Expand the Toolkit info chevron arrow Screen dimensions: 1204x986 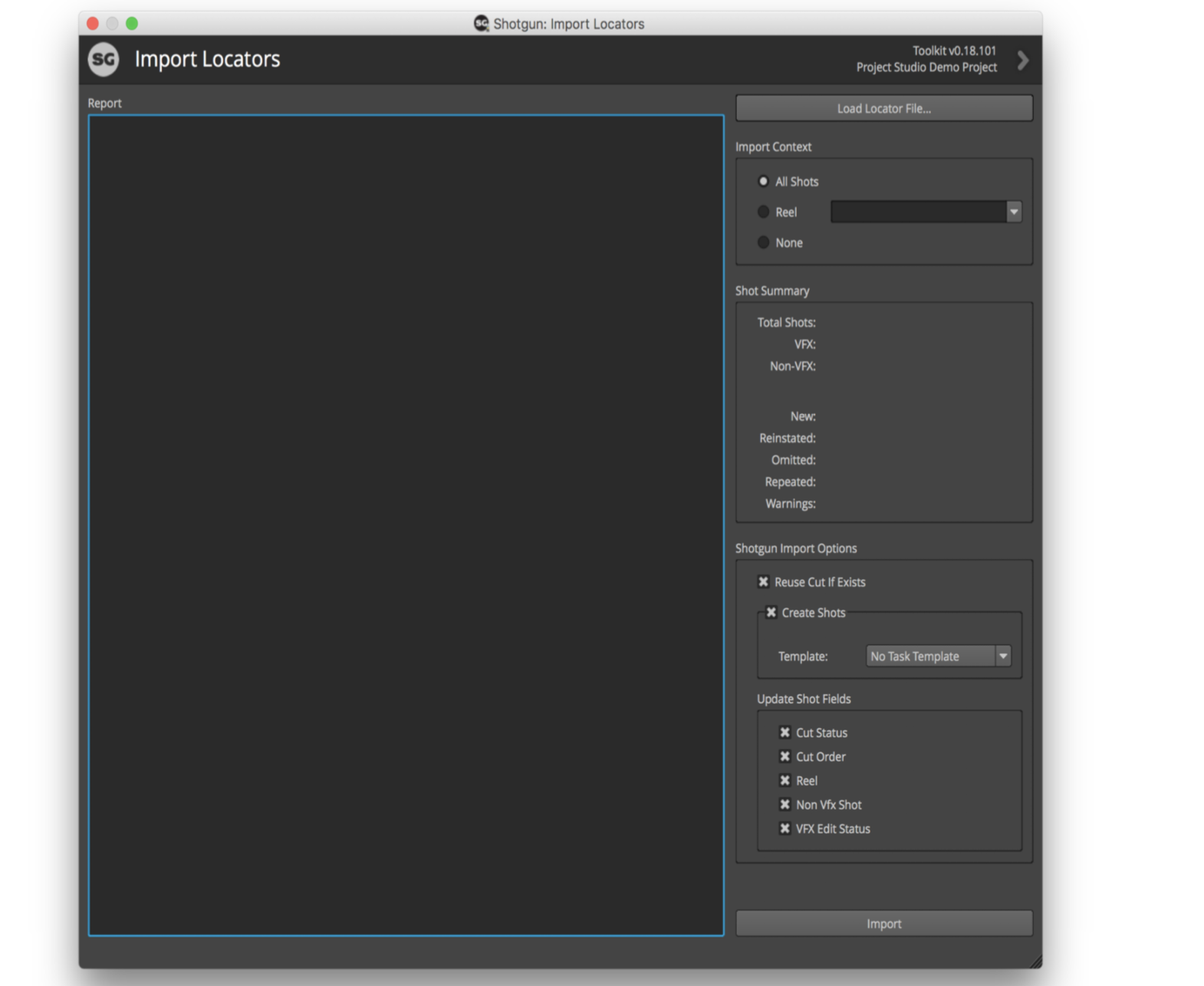pos(1022,60)
